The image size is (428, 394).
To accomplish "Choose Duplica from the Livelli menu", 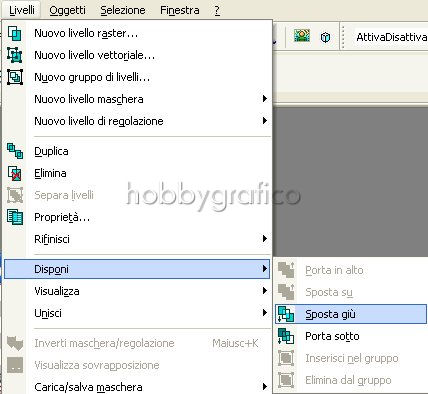I will [137, 151].
